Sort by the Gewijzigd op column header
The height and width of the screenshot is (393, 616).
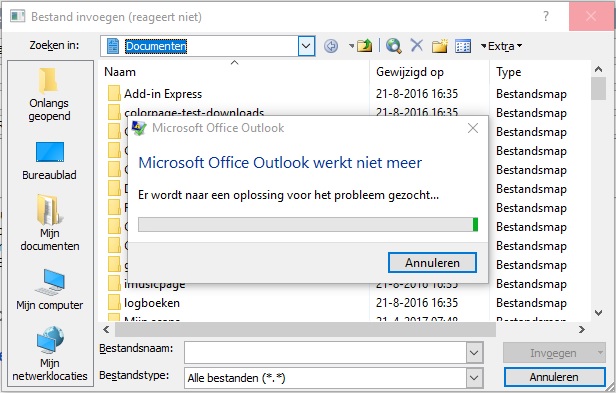[x=410, y=72]
